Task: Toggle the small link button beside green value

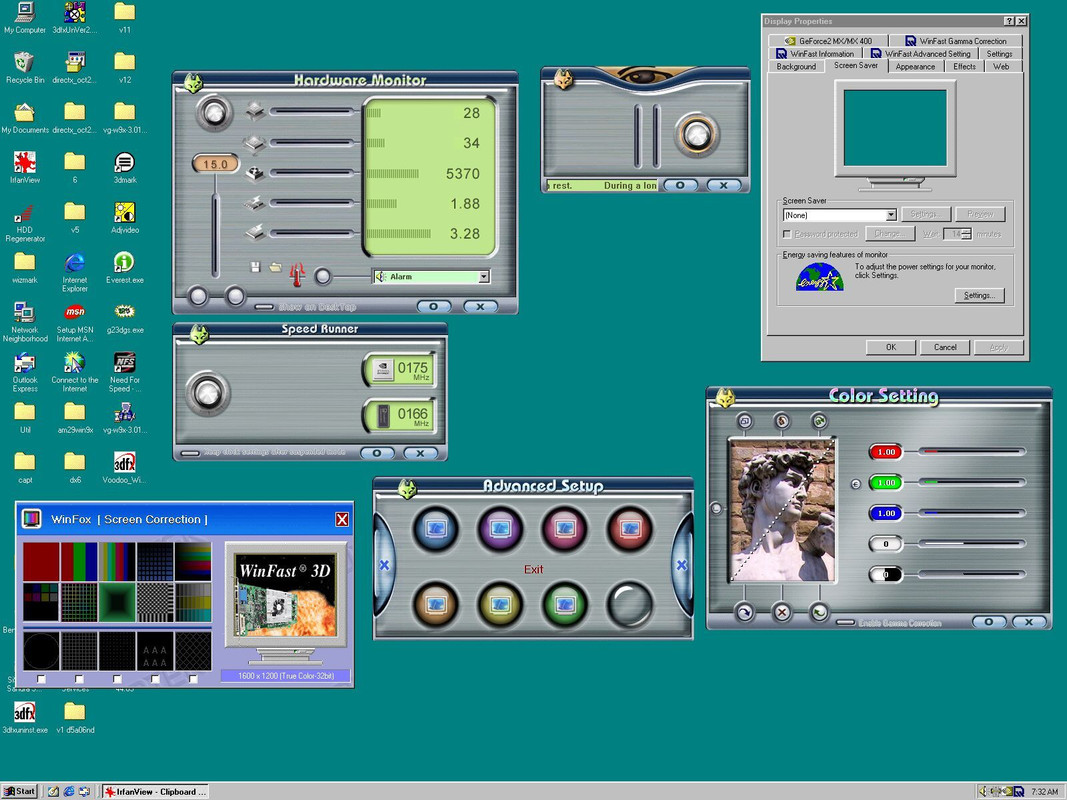Action: (856, 484)
